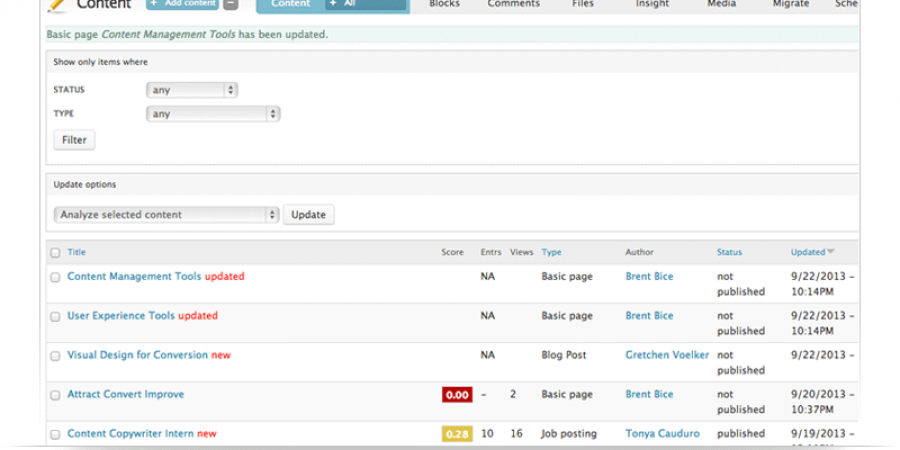Check the Attract Convert Improve row checkbox
The image size is (900, 450).
55,395
